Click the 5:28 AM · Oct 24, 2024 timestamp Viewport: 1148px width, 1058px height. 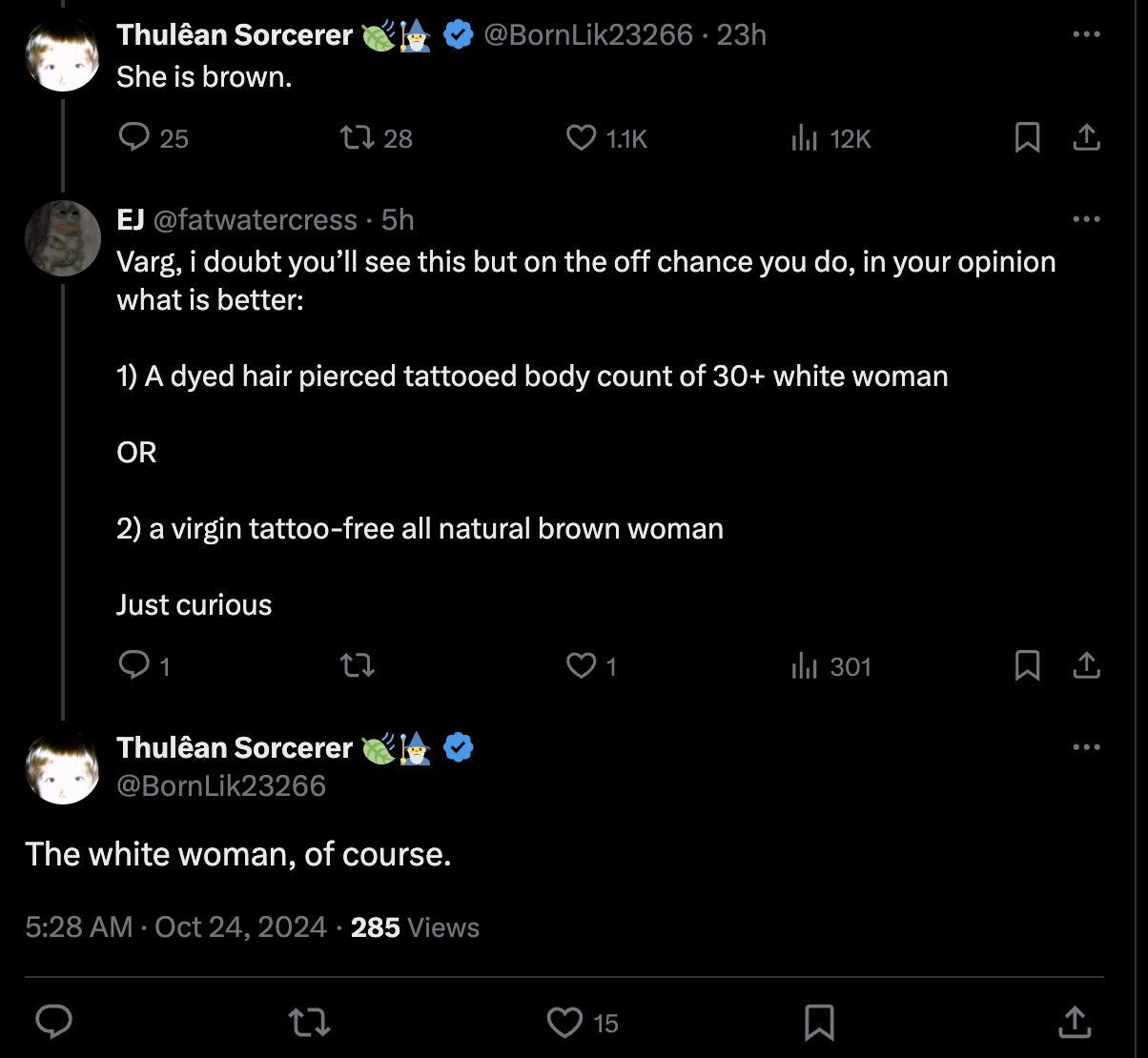click(x=175, y=927)
